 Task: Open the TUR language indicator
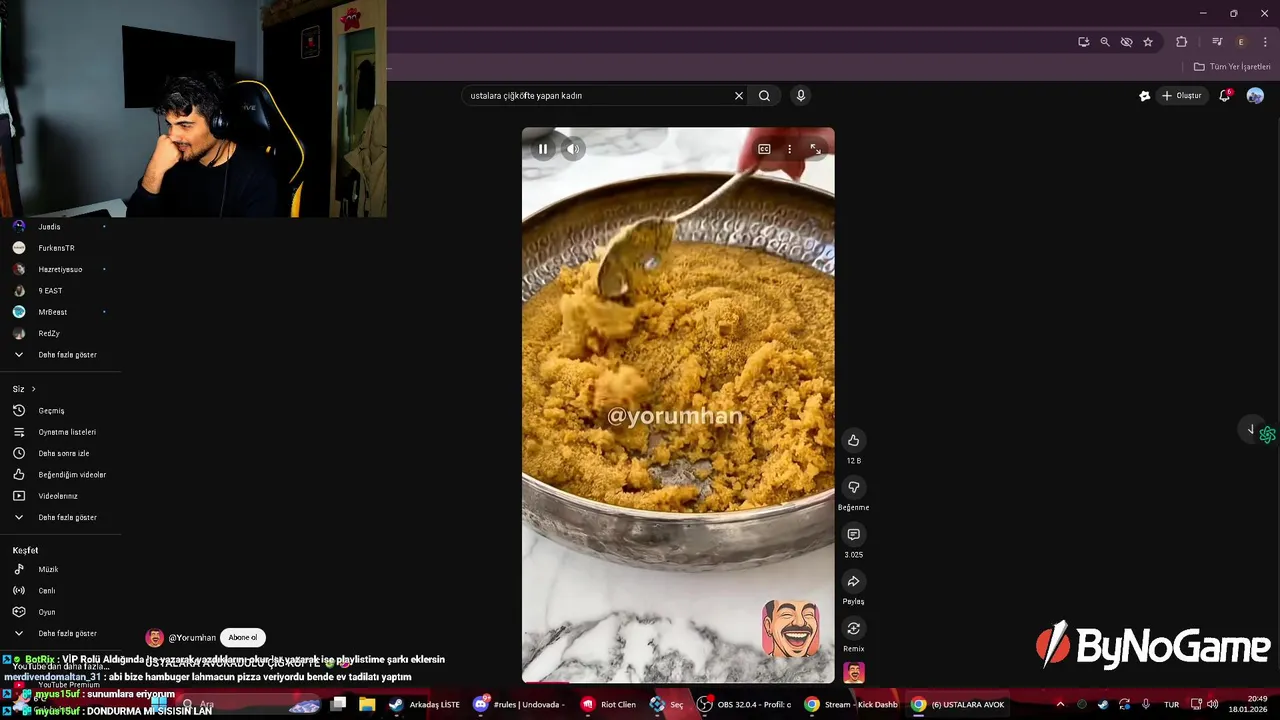click(x=1171, y=705)
